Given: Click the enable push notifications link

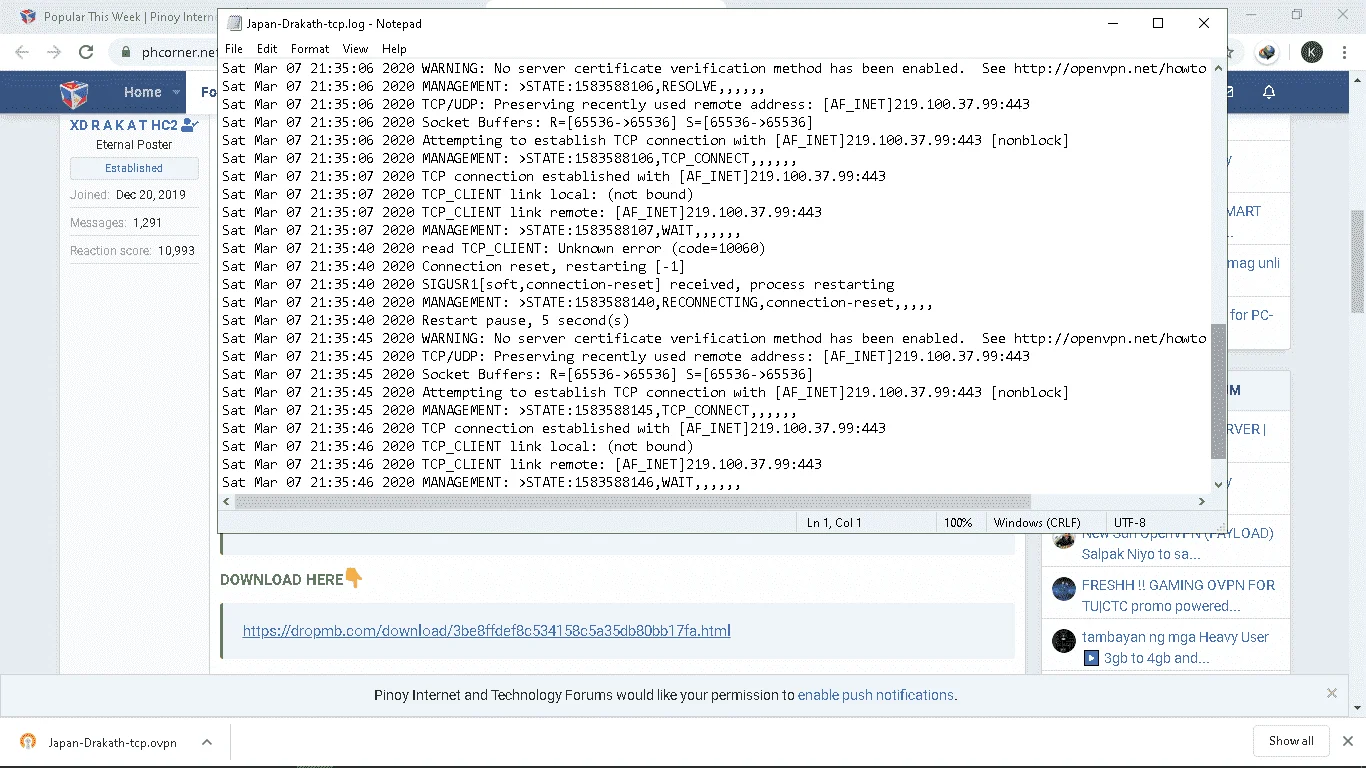Looking at the screenshot, I should click(876, 695).
